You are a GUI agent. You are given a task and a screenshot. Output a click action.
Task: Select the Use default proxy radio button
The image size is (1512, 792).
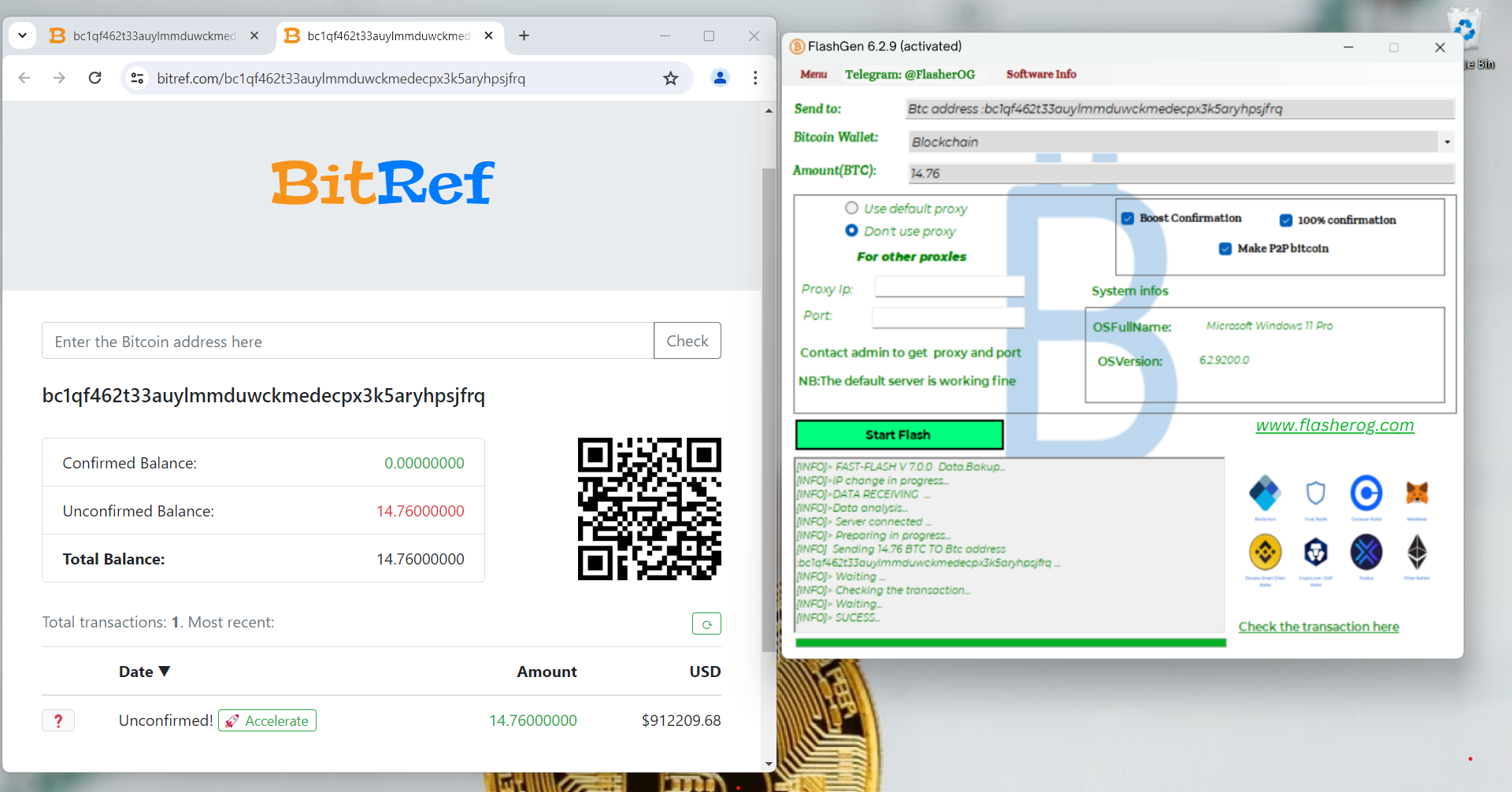pyautogui.click(x=851, y=208)
